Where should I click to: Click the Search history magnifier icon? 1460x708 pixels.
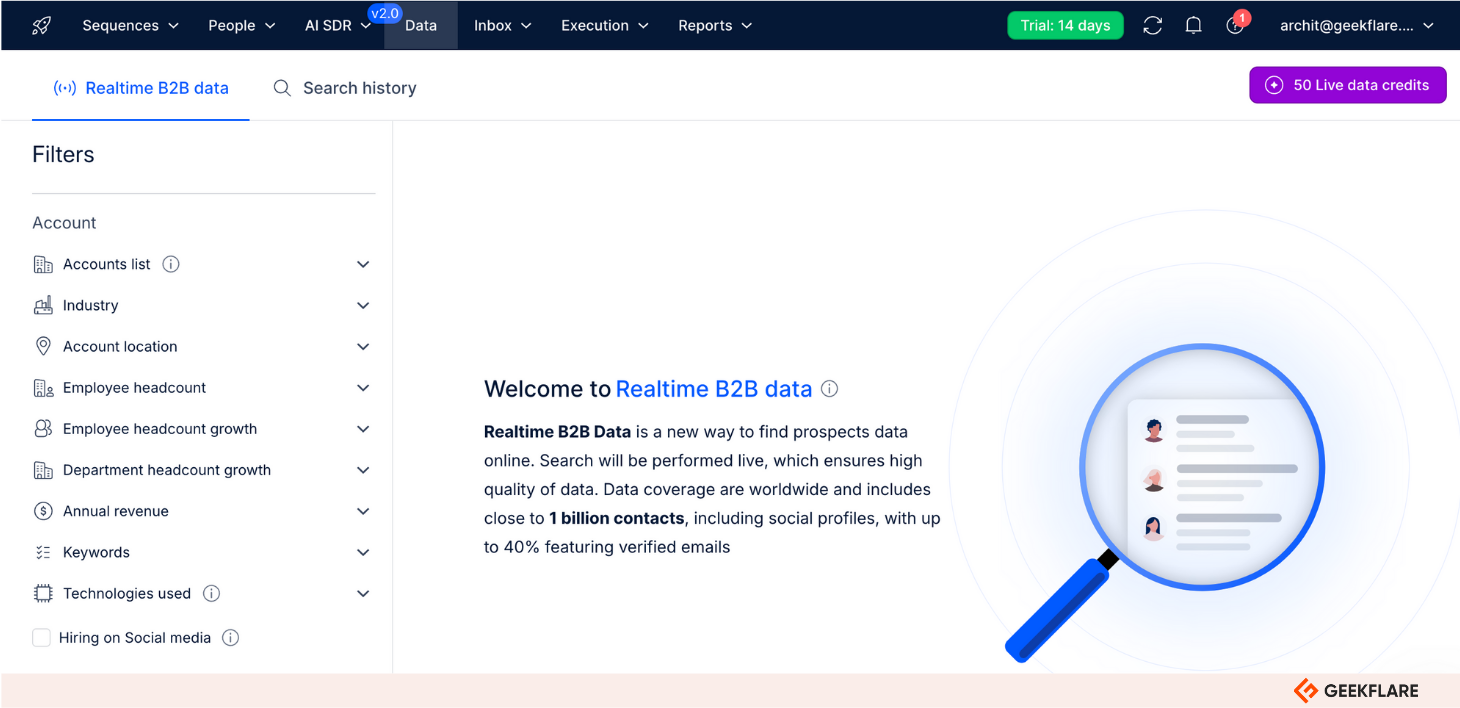click(x=283, y=88)
